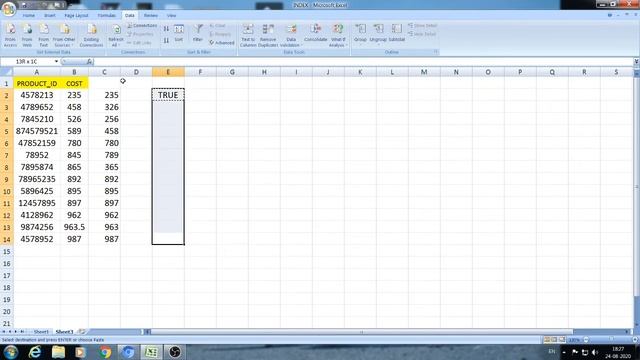Click COST header cell
This screenshot has width=640, height=360.
tap(74, 83)
